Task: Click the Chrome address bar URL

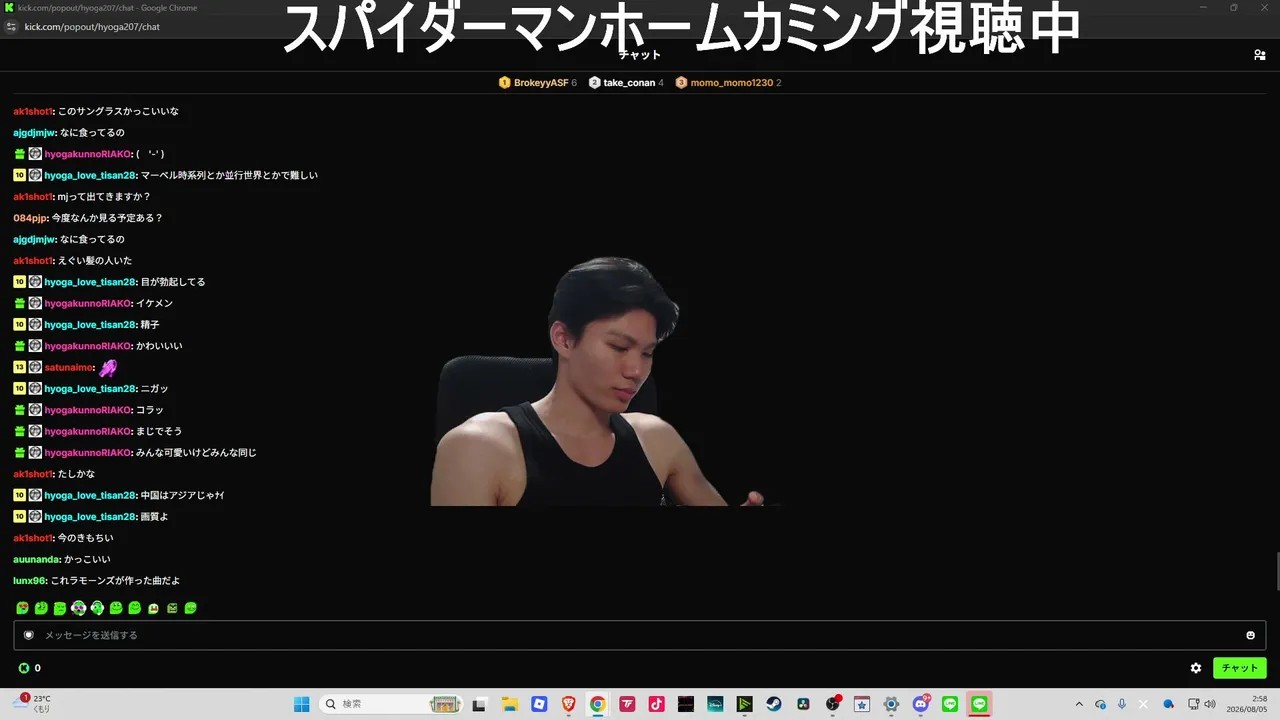Action: tap(92, 27)
